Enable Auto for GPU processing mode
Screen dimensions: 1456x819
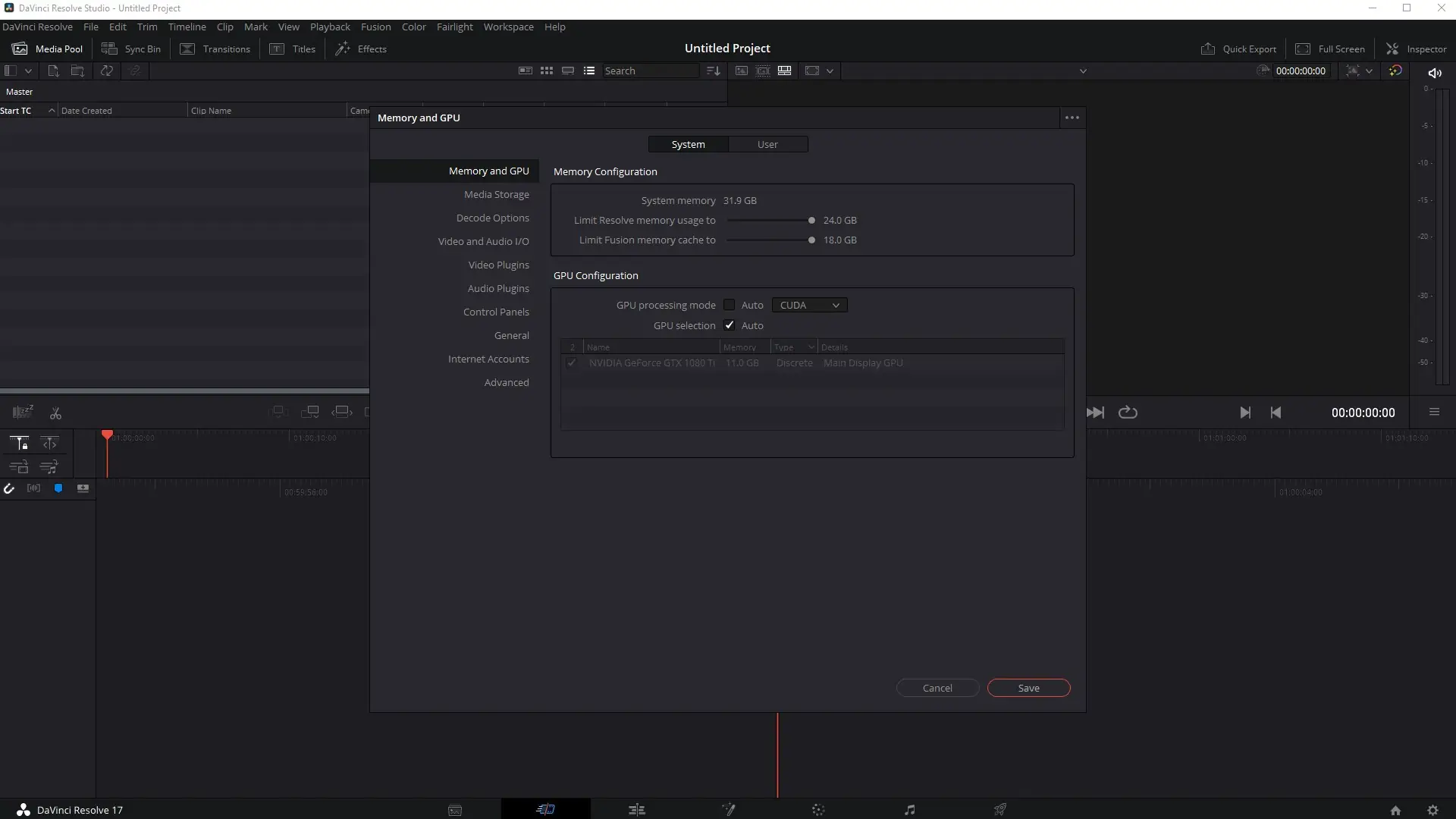pyautogui.click(x=730, y=305)
